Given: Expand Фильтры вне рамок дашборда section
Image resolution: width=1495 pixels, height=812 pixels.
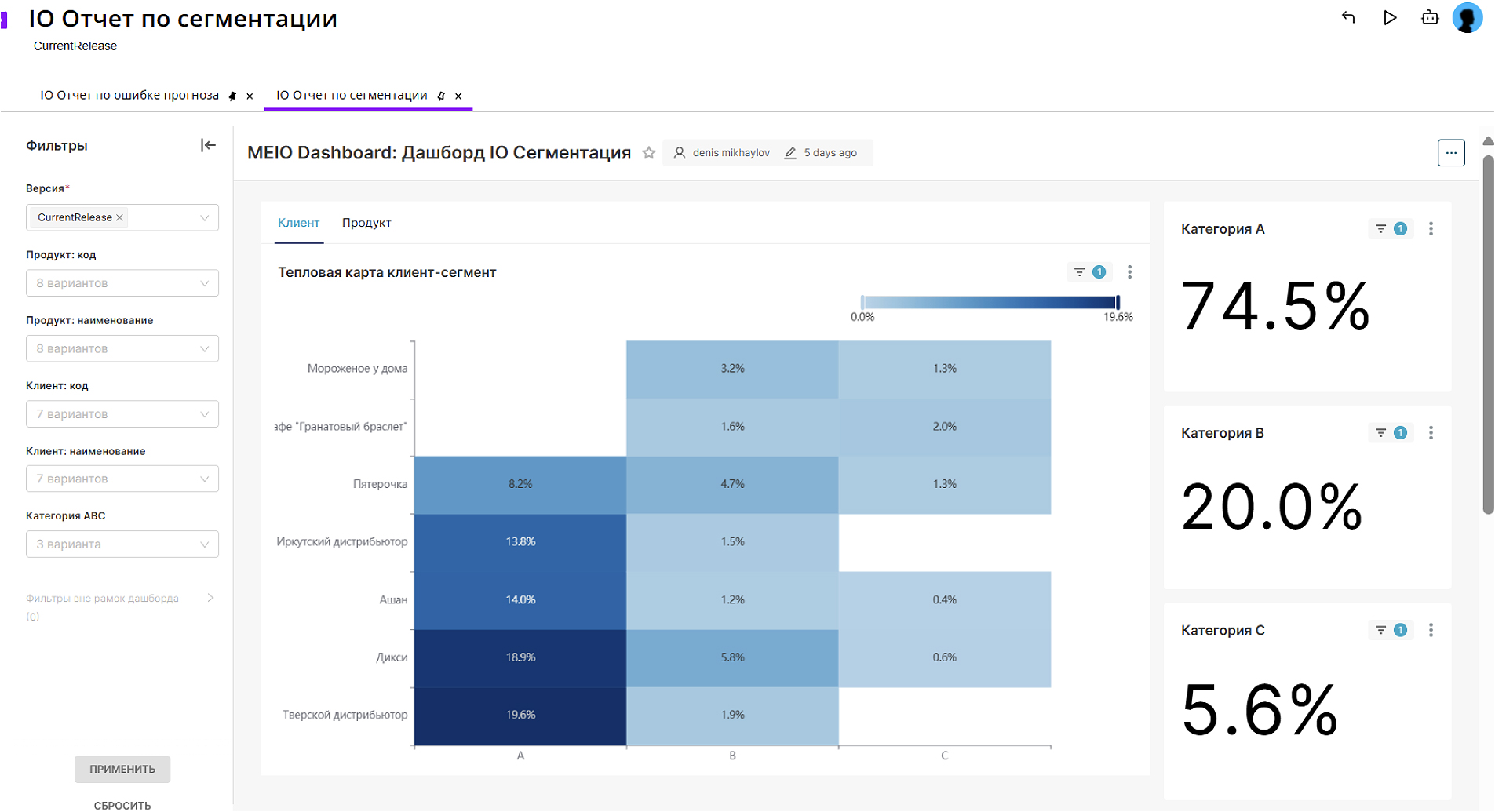Looking at the screenshot, I should (x=210, y=598).
